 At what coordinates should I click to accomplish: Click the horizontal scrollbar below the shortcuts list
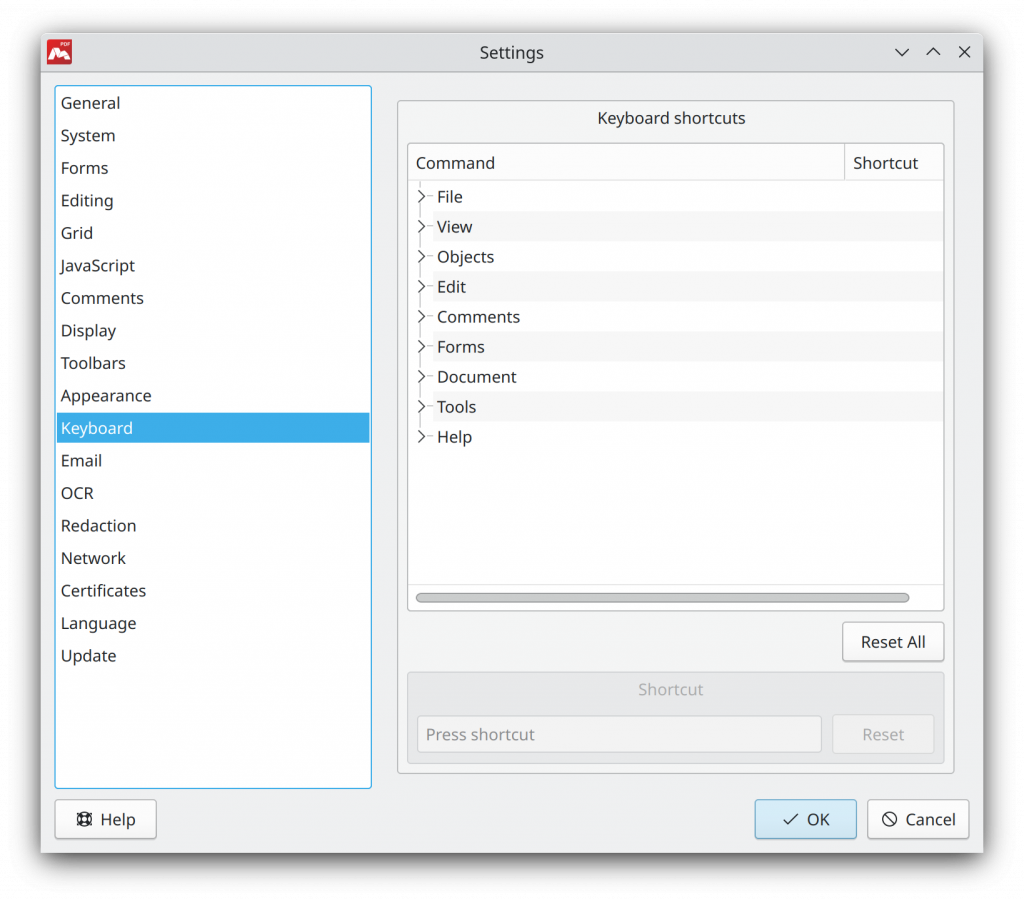[x=660, y=597]
